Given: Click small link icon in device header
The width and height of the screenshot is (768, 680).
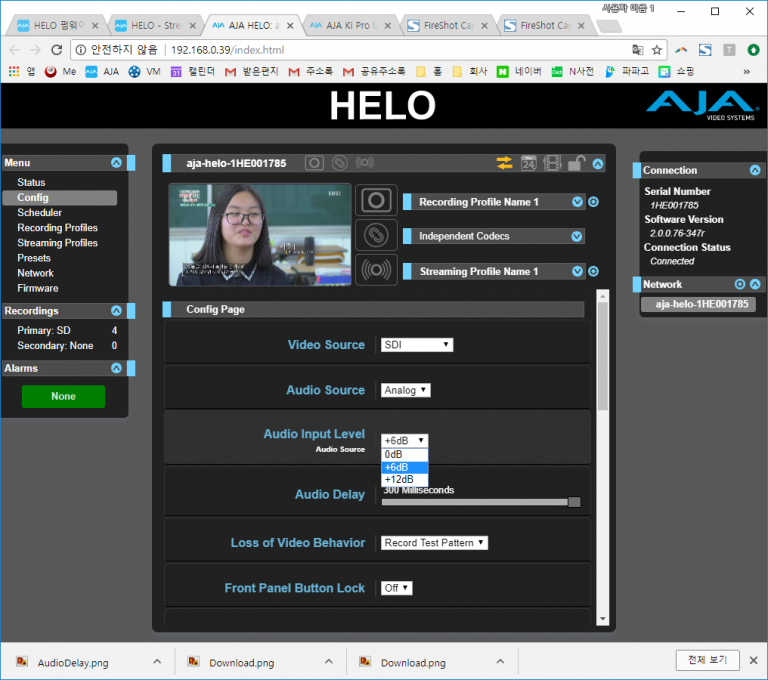Looking at the screenshot, I should click(x=339, y=163).
